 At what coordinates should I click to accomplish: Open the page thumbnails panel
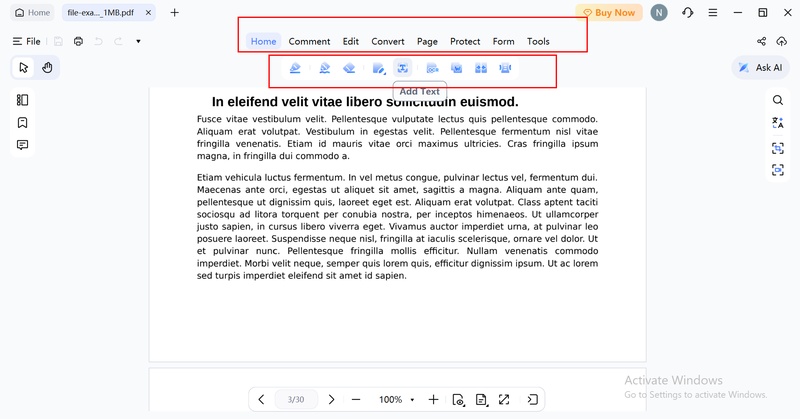pos(22,100)
